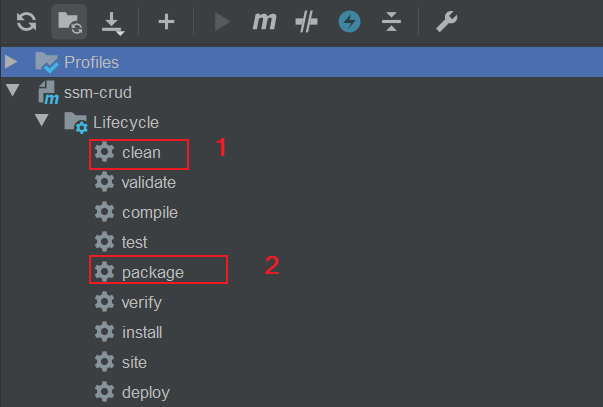The image size is (603, 407).
Task: Select the package lifecycle phase
Action: [x=153, y=273]
